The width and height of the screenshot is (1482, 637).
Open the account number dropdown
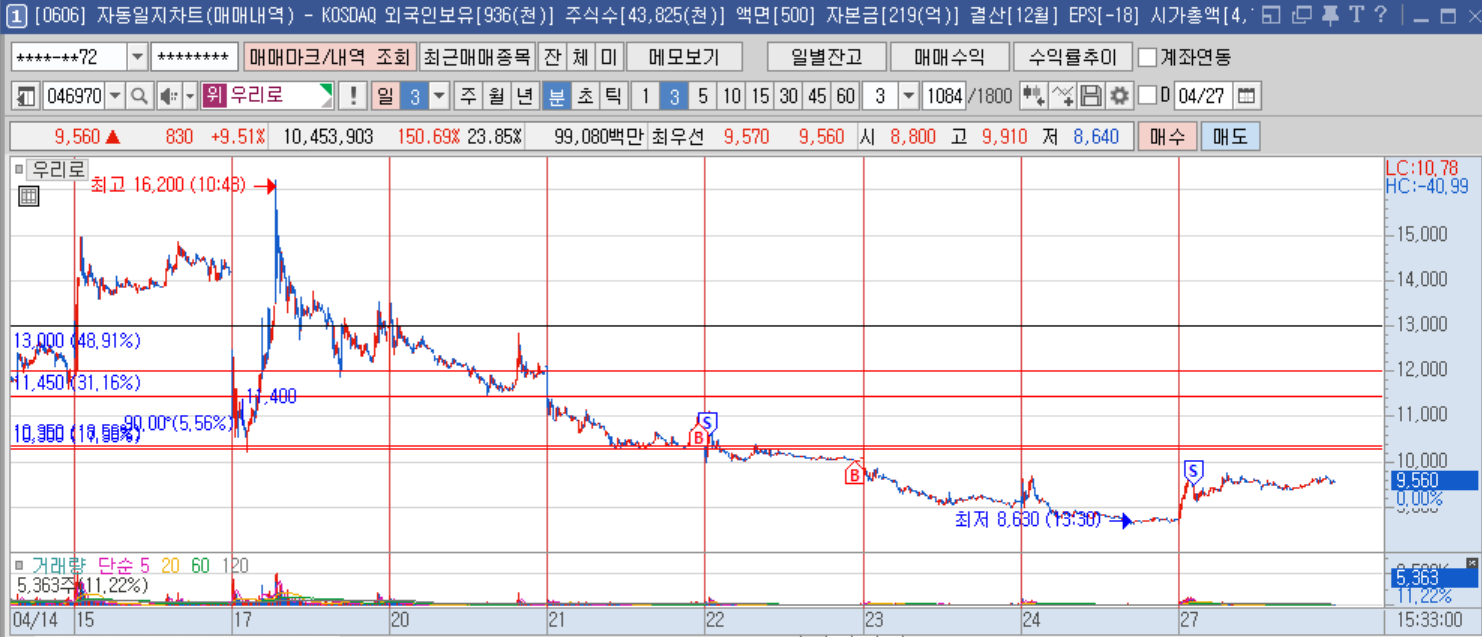pyautogui.click(x=137, y=57)
